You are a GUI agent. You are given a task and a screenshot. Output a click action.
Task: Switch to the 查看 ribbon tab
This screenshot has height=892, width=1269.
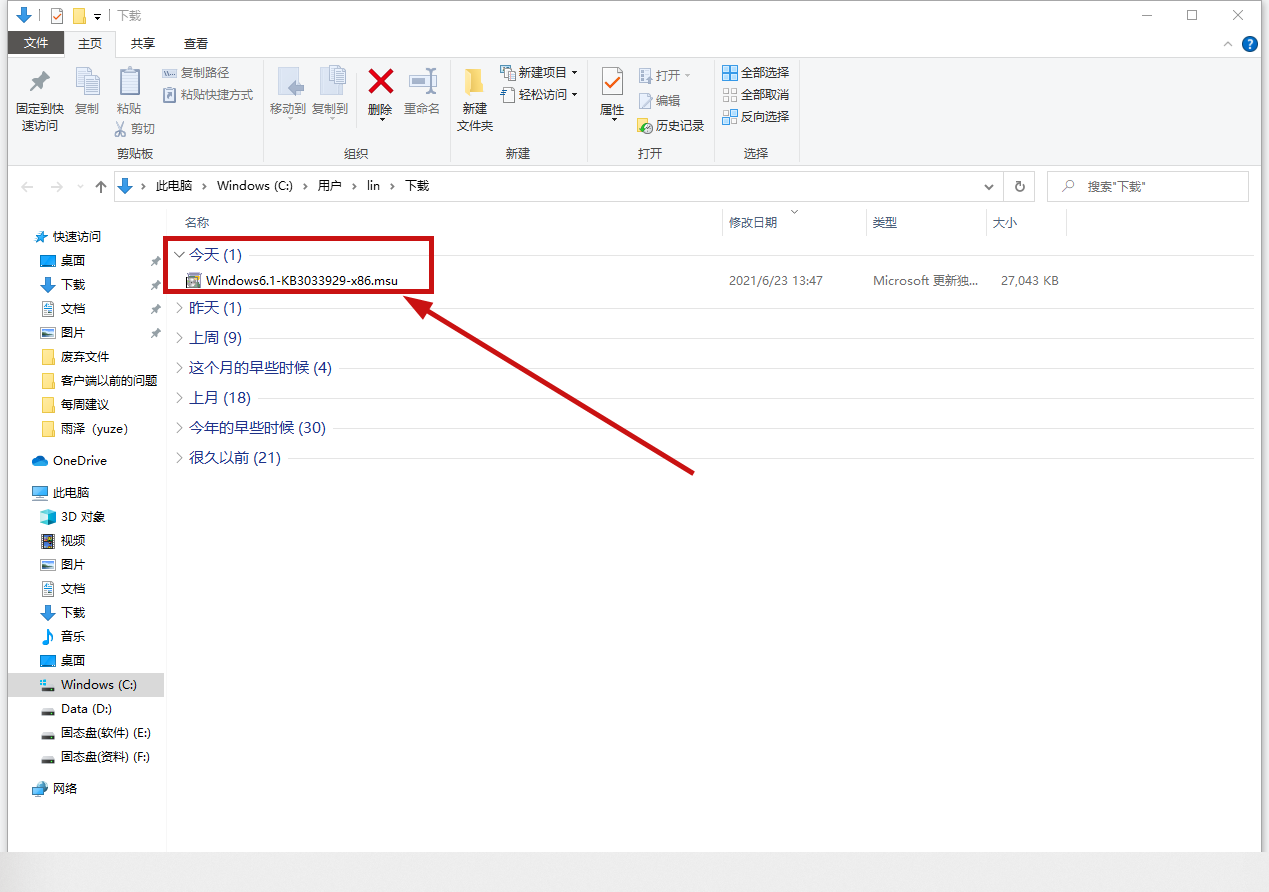(196, 43)
